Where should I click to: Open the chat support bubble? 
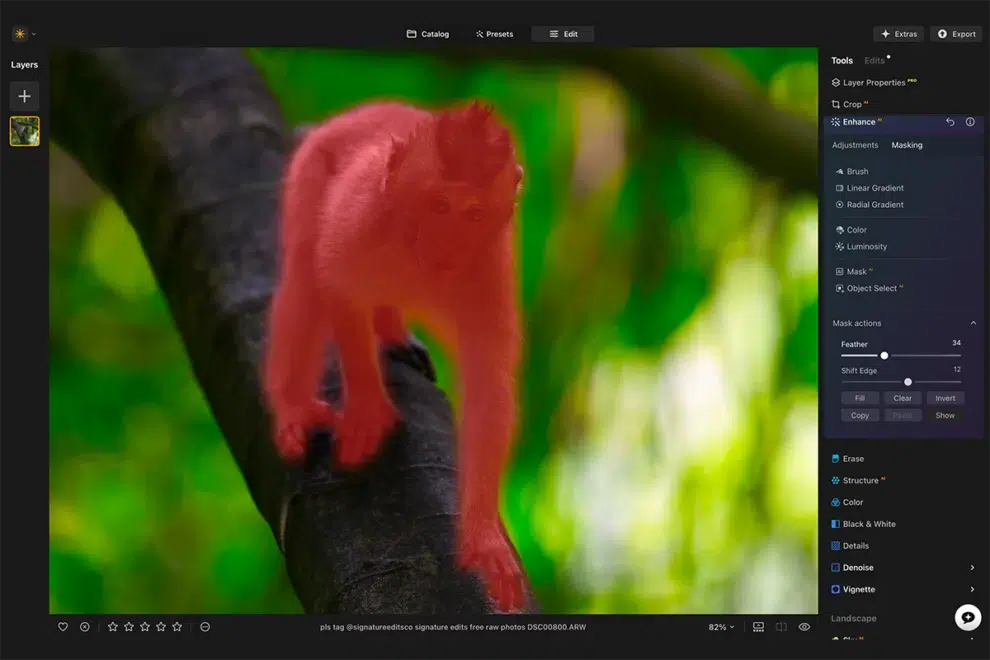click(x=967, y=618)
